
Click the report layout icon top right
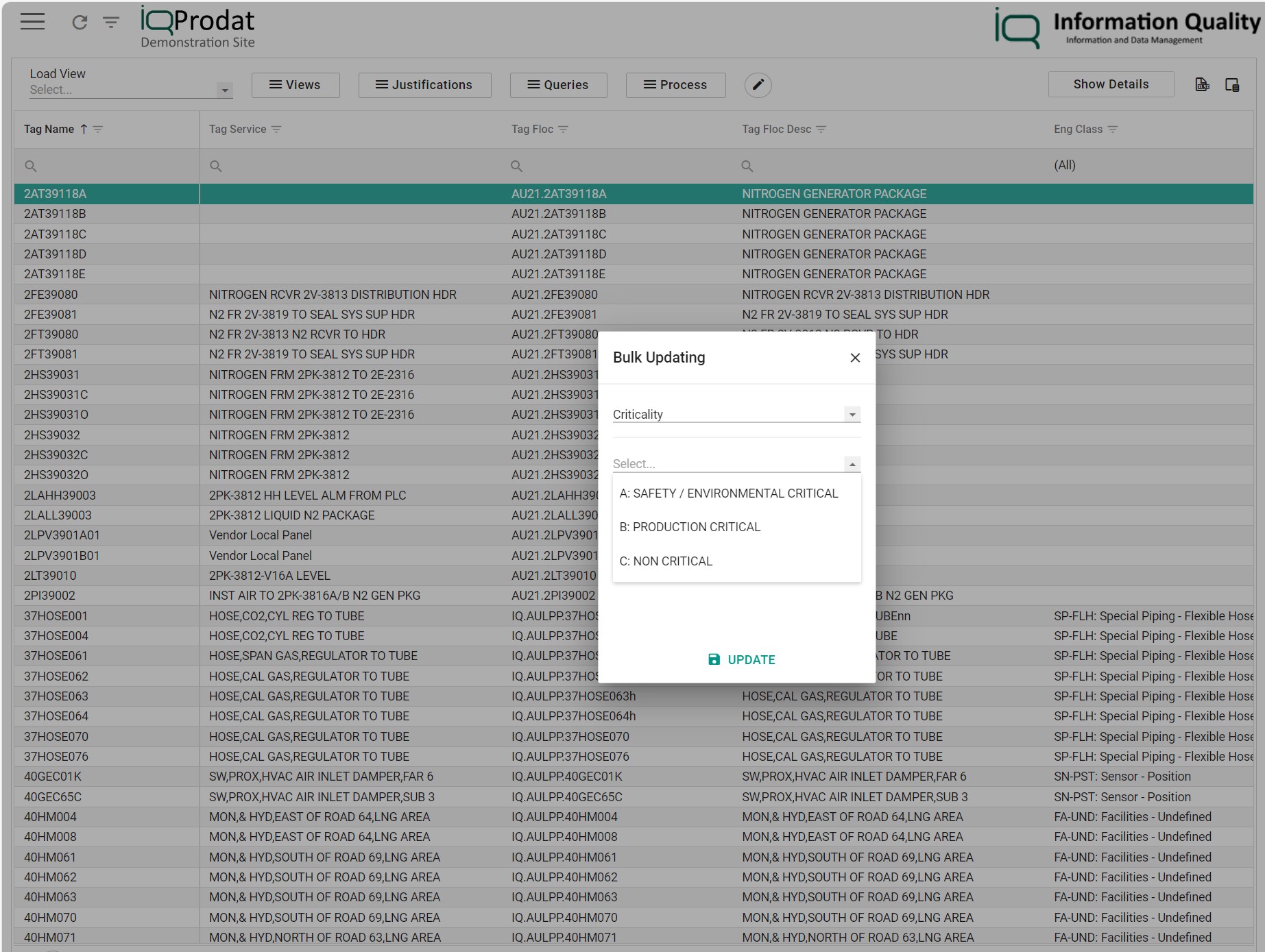pos(1234,85)
